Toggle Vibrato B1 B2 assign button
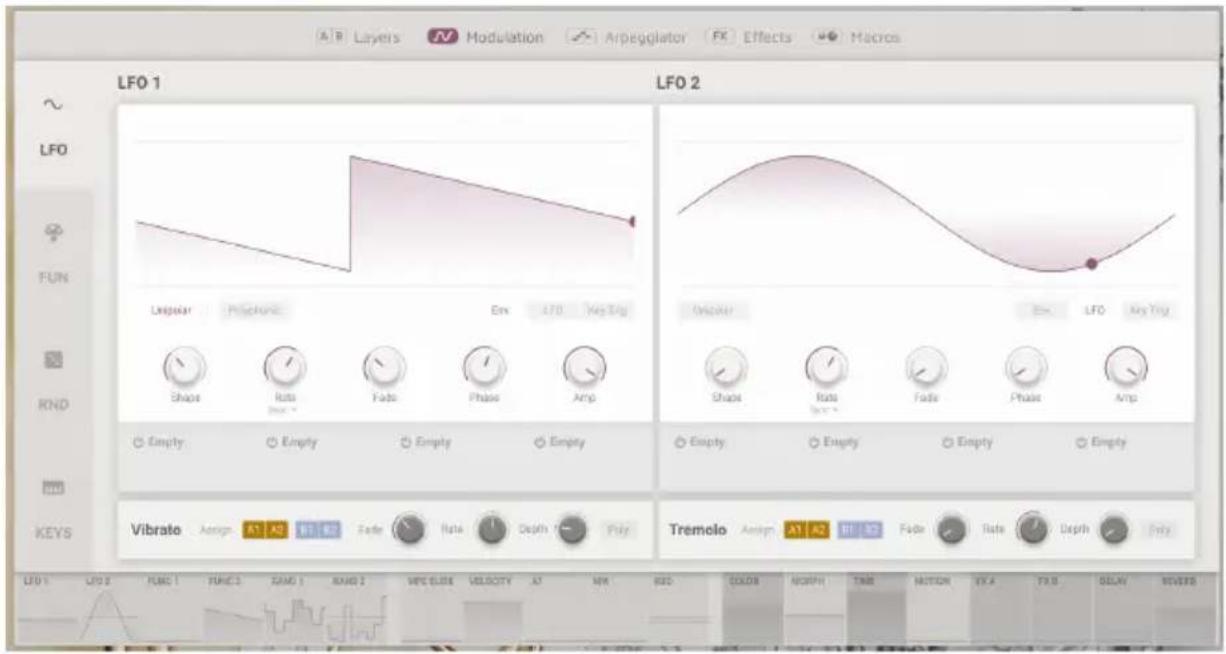The image size is (1226, 654). click(318, 528)
